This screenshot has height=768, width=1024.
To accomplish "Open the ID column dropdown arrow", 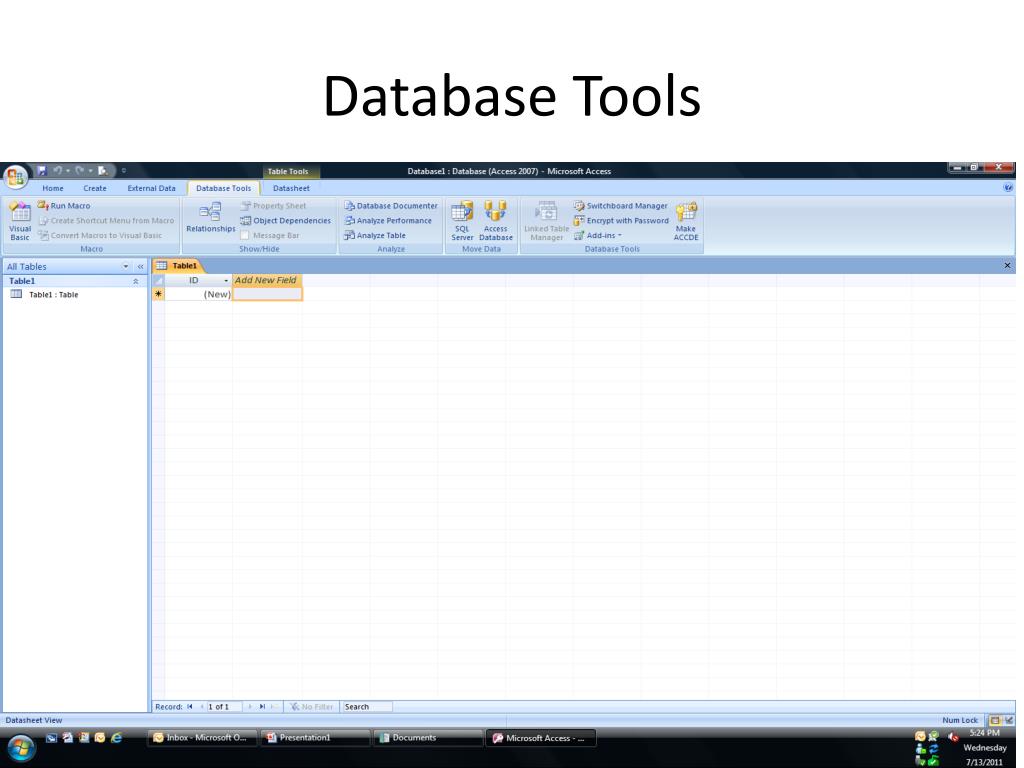I will (226, 280).
